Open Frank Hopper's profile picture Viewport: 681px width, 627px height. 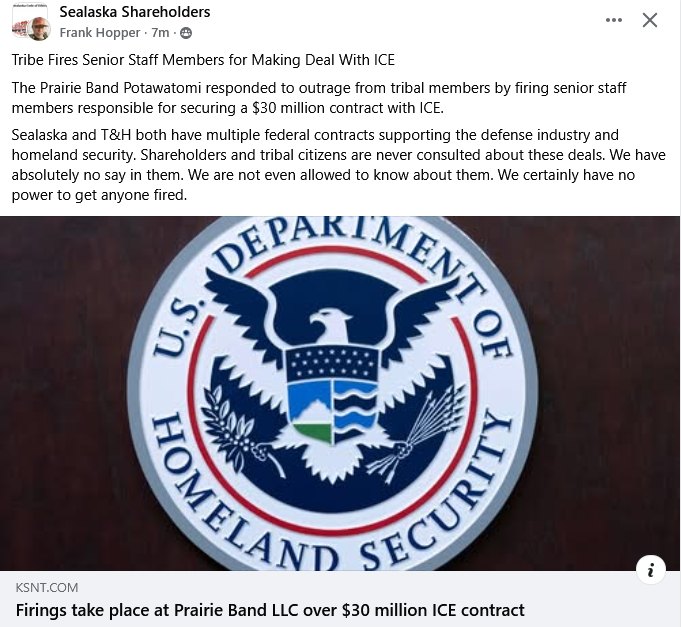click(x=39, y=29)
